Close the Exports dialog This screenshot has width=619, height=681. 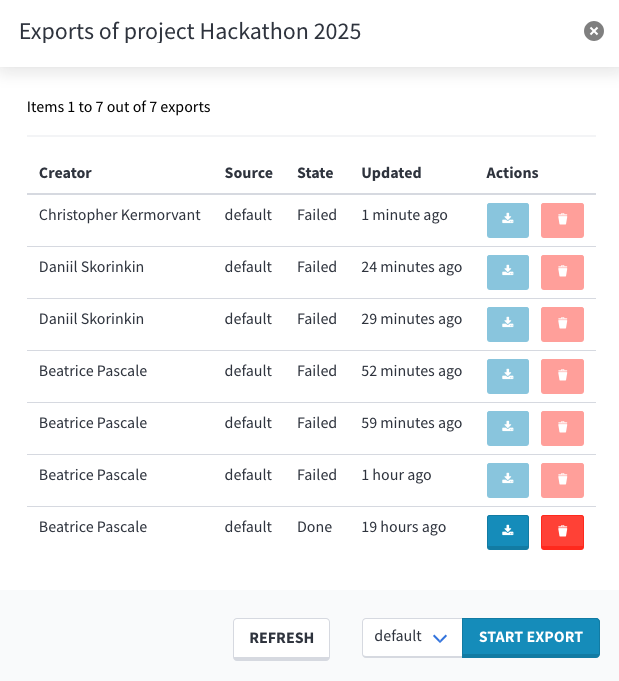click(594, 31)
